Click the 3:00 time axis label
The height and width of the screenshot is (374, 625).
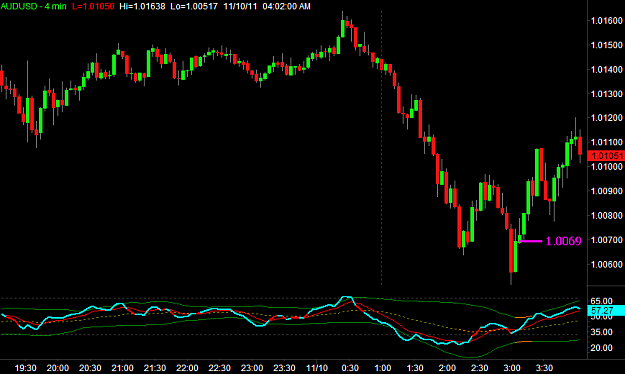pos(512,368)
